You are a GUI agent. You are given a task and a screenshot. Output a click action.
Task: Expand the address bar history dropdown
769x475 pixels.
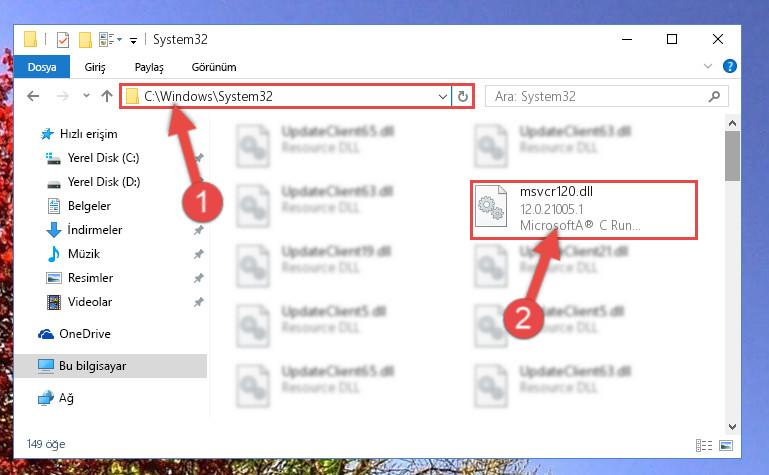click(442, 97)
